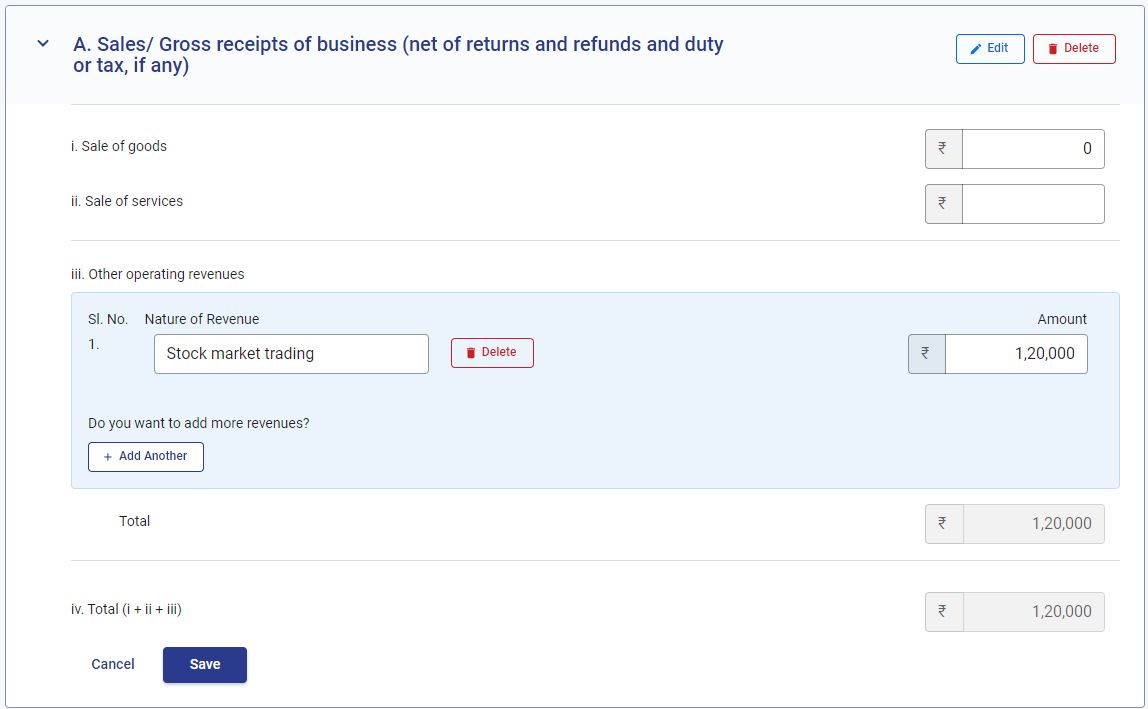Click the rupee symbol beside Sale of goods

943,148
